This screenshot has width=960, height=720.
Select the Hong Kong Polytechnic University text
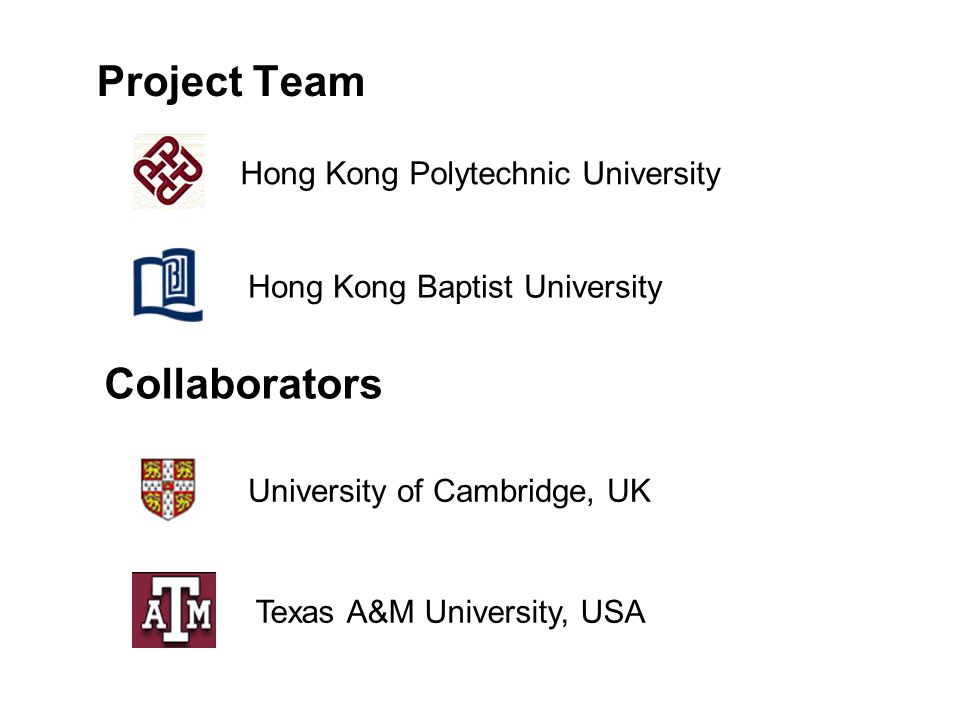(x=481, y=174)
